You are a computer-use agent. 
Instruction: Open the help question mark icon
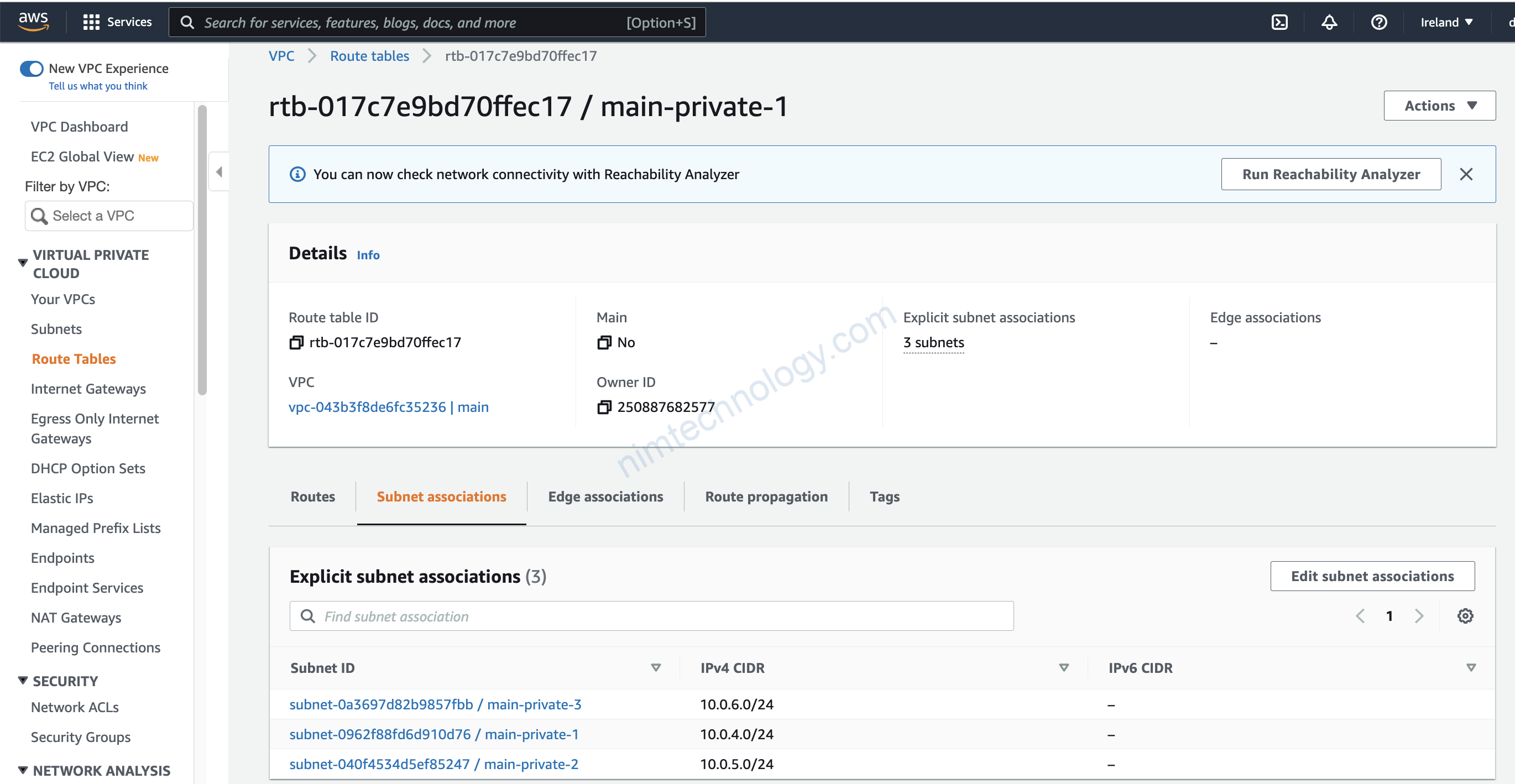pos(1378,22)
